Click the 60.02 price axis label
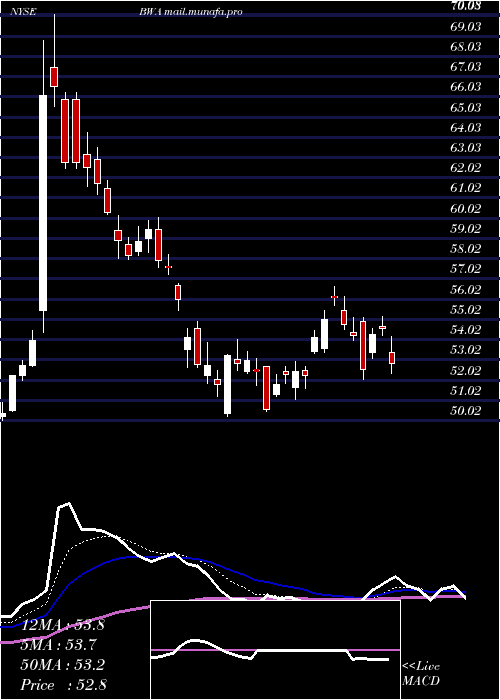 click(466, 209)
